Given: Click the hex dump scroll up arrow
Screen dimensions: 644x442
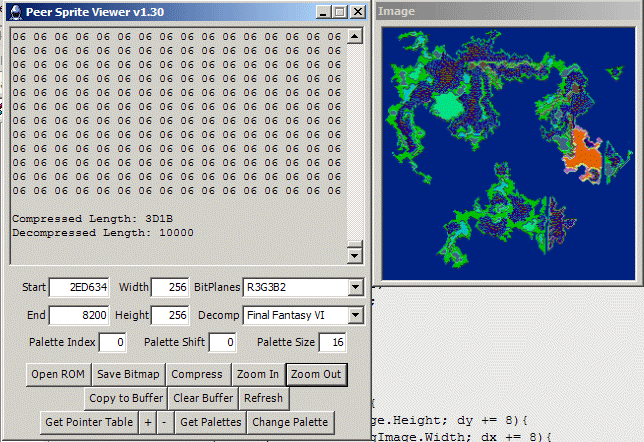Looking at the screenshot, I should click(355, 36).
